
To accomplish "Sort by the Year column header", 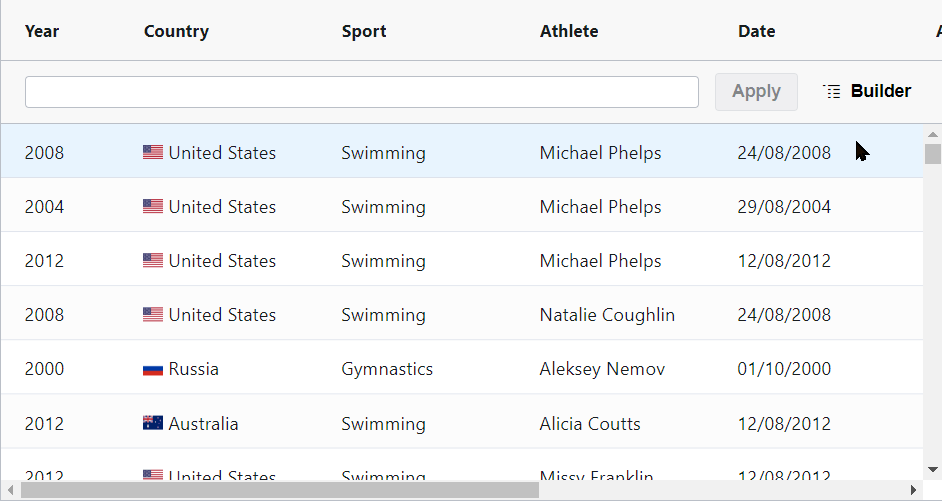I will [x=42, y=31].
